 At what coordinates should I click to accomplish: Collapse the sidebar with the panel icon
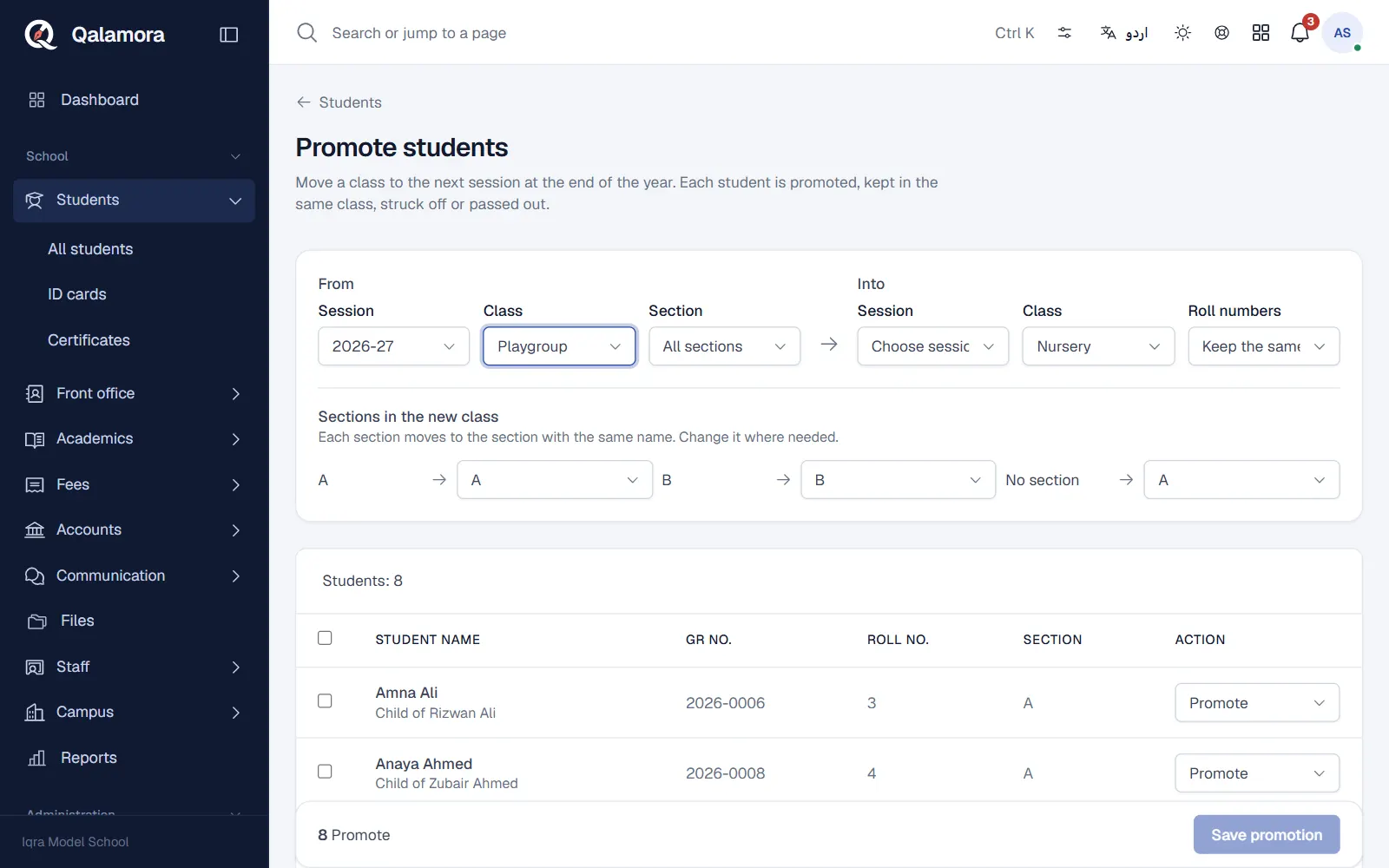[x=229, y=35]
